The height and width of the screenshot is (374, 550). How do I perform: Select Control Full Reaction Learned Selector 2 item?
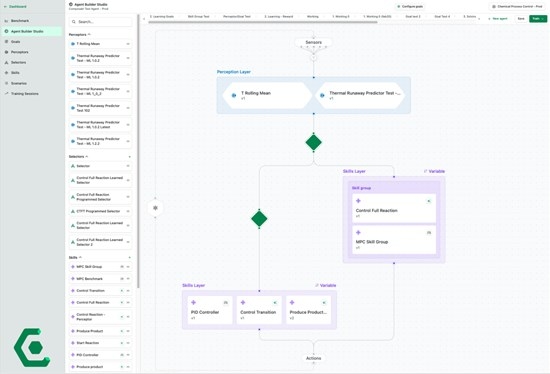coord(100,242)
